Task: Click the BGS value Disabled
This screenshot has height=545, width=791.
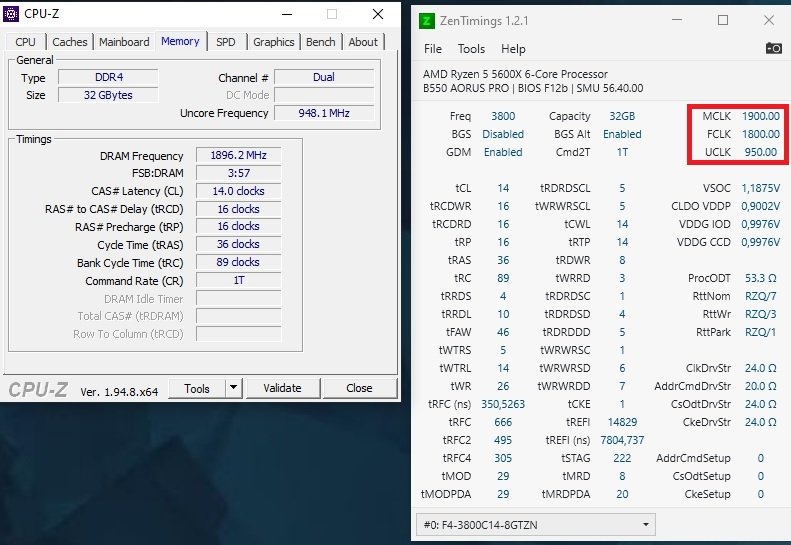Action: pos(503,134)
